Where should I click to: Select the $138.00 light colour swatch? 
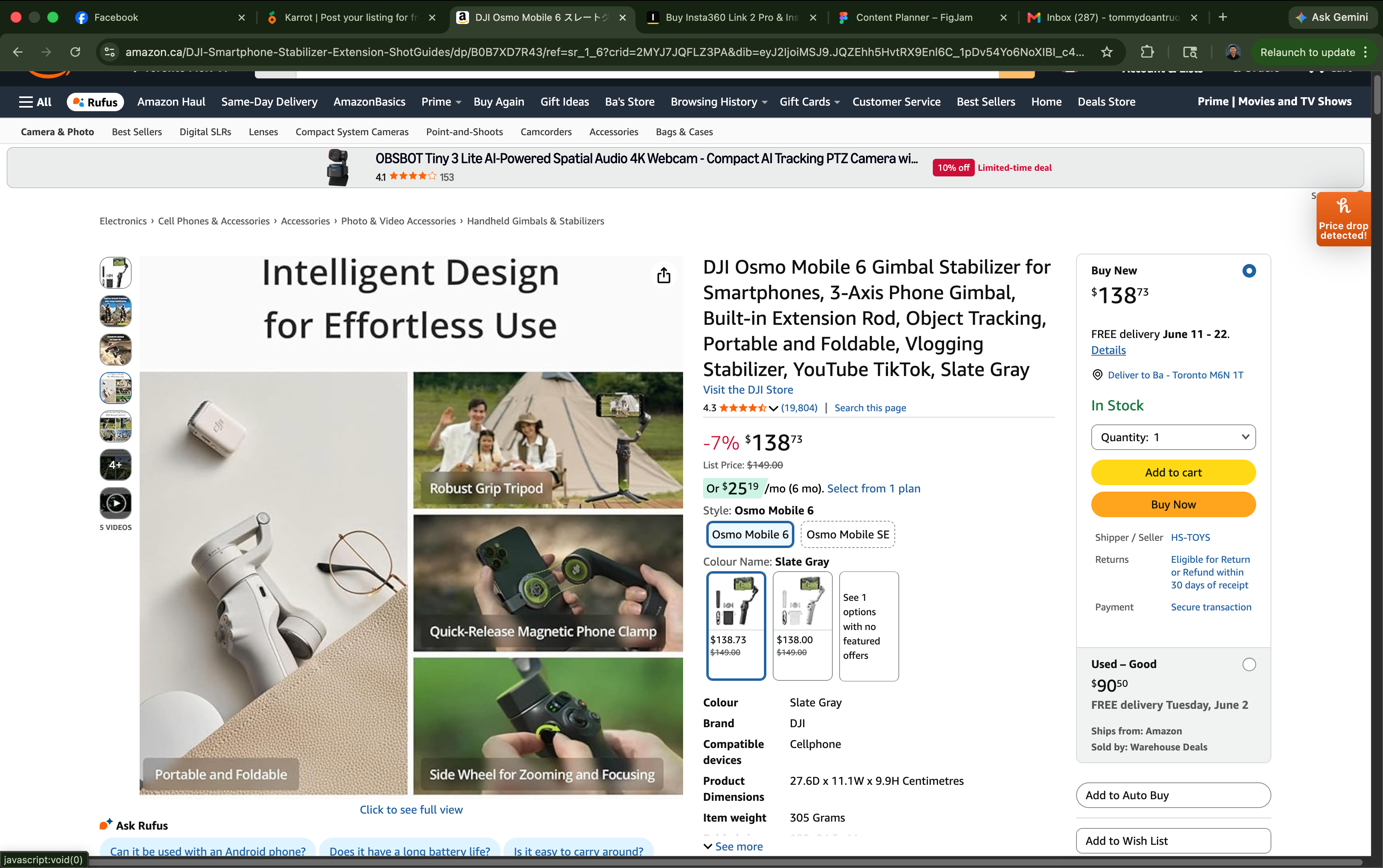click(x=802, y=626)
